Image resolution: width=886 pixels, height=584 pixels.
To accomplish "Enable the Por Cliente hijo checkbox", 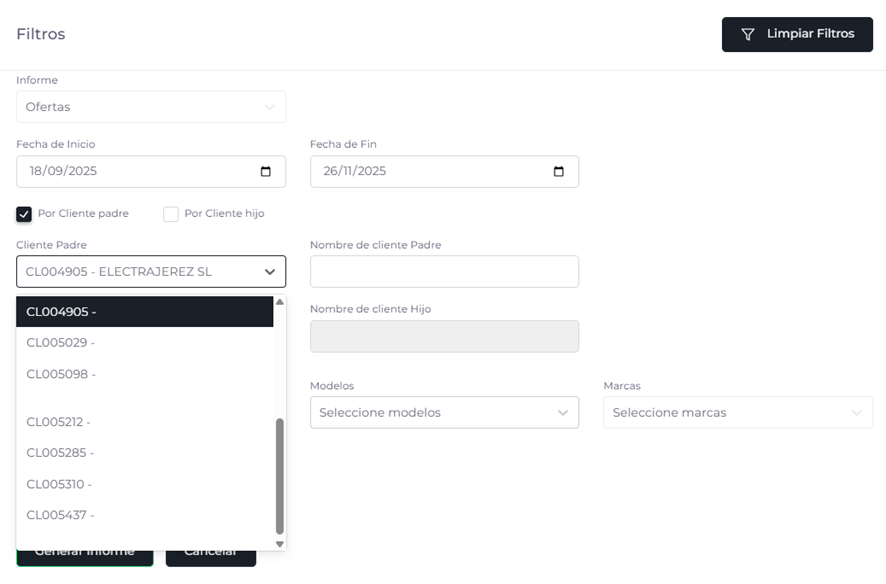I will click(171, 214).
